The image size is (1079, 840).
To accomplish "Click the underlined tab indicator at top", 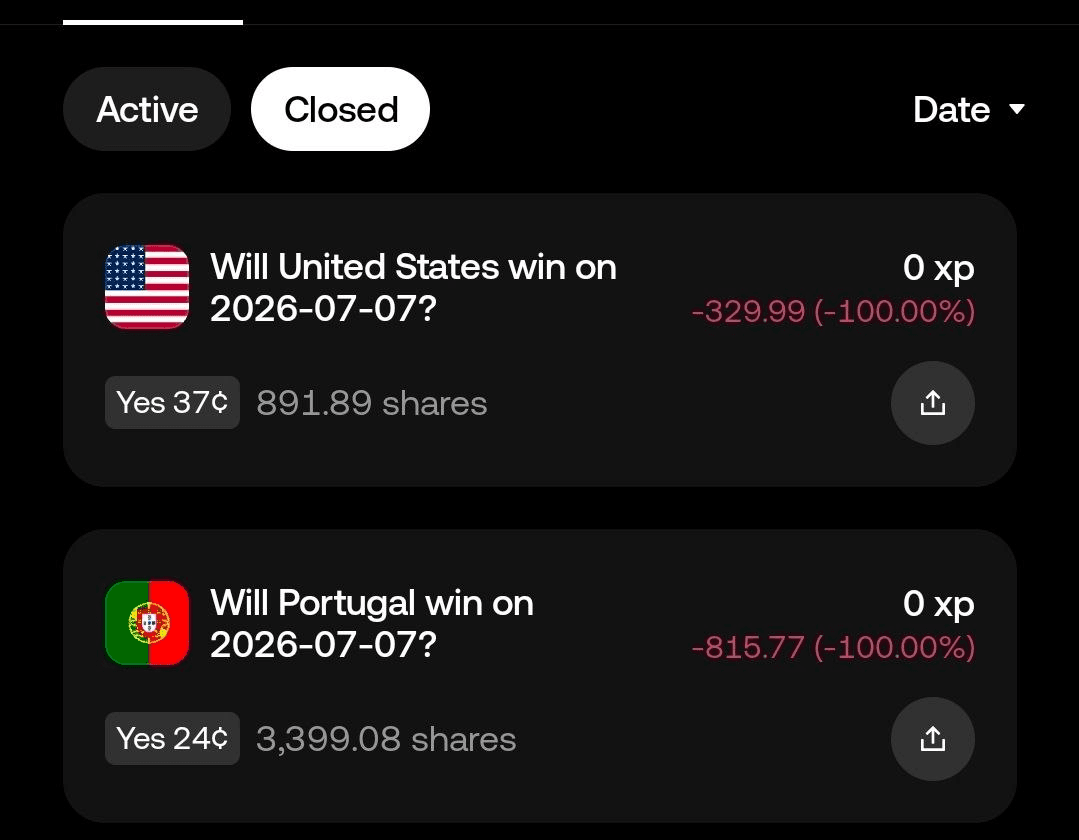I will (153, 22).
